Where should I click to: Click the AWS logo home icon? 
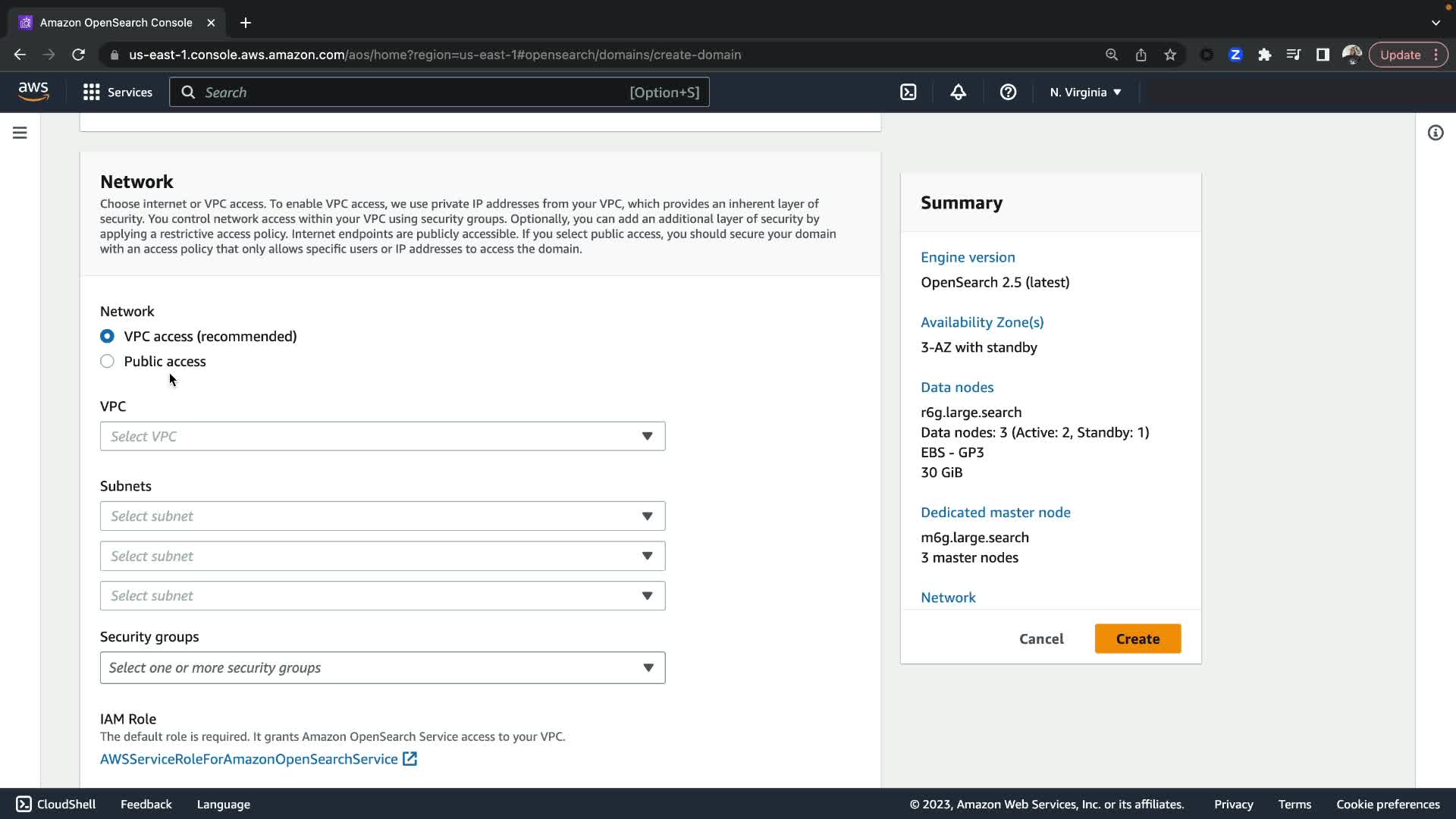click(x=33, y=92)
